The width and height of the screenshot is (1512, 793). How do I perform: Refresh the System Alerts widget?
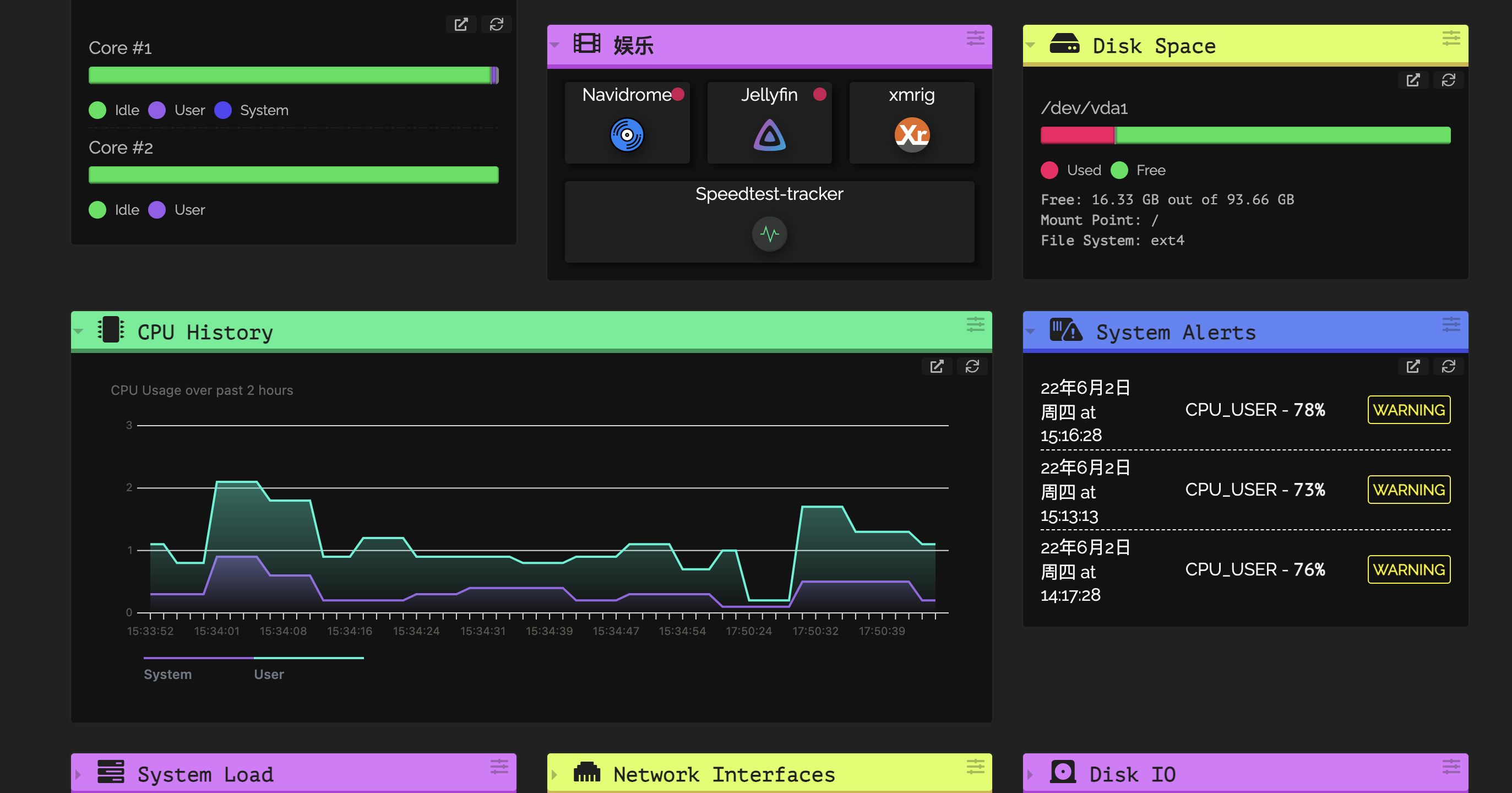coord(1448,366)
